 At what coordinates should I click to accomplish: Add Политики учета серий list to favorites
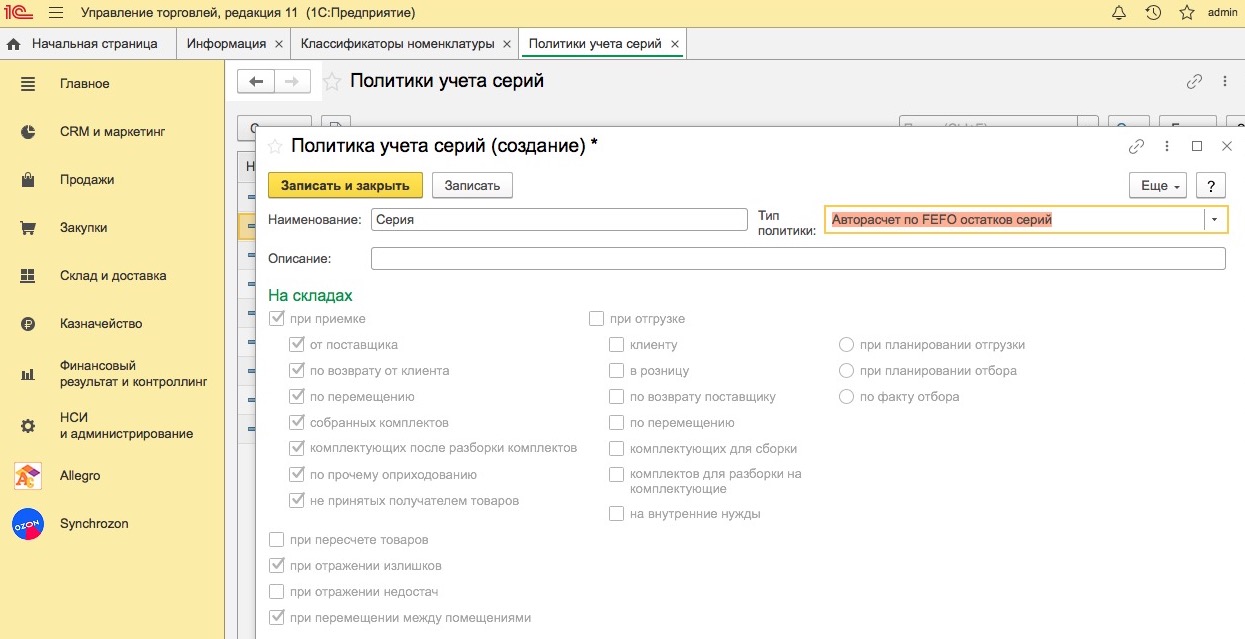[x=331, y=82]
